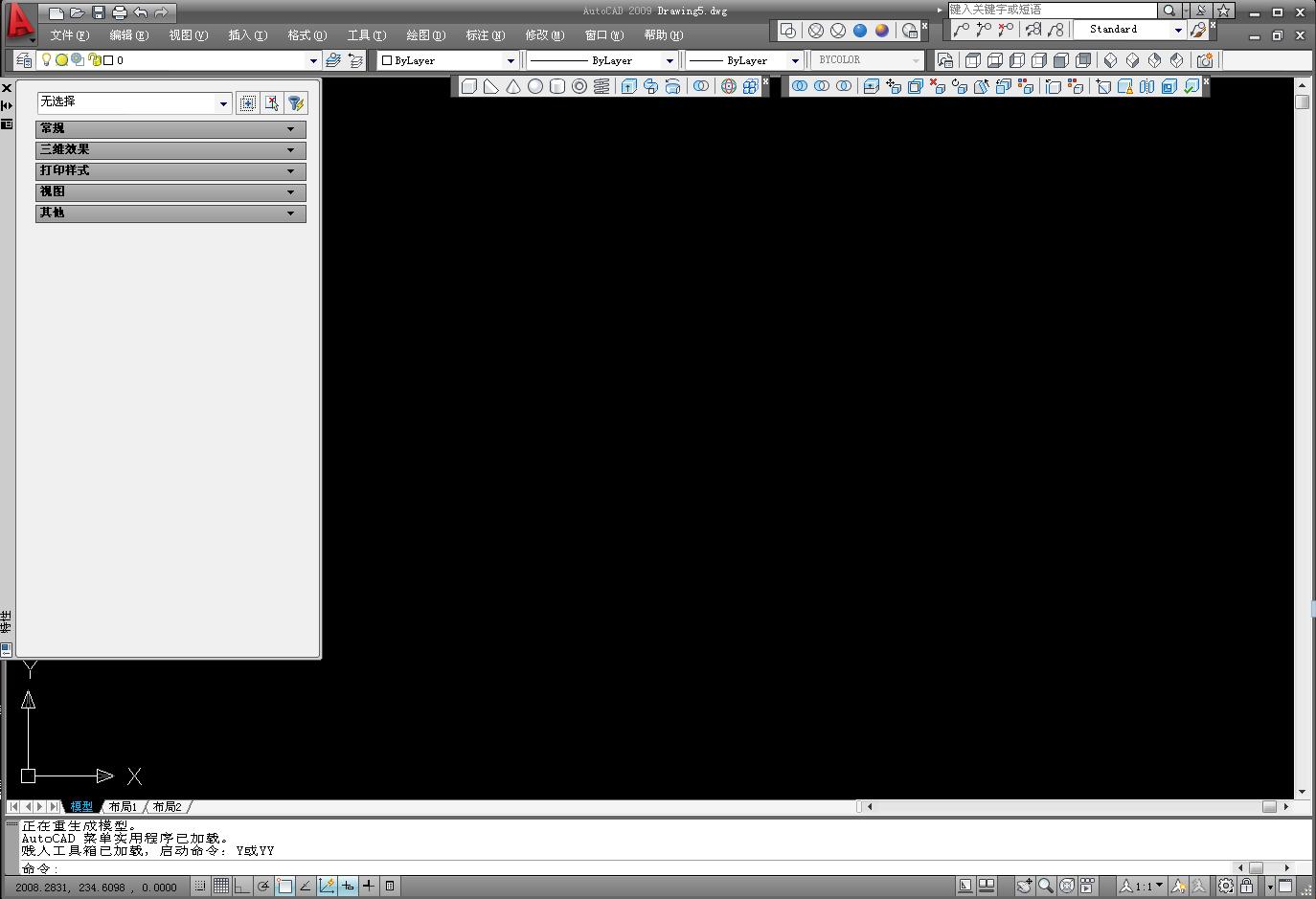Click the Create Camera icon in view toolbar

point(1205,60)
